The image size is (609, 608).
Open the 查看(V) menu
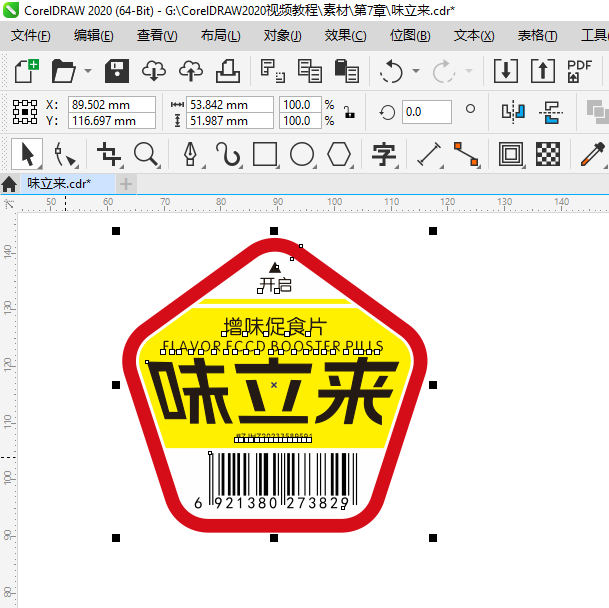click(157, 36)
